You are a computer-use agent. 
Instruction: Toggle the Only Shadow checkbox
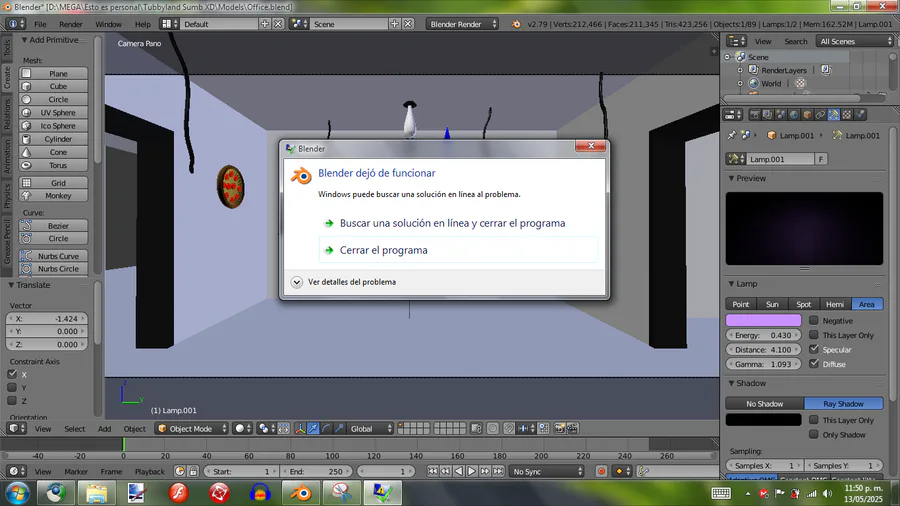814,434
